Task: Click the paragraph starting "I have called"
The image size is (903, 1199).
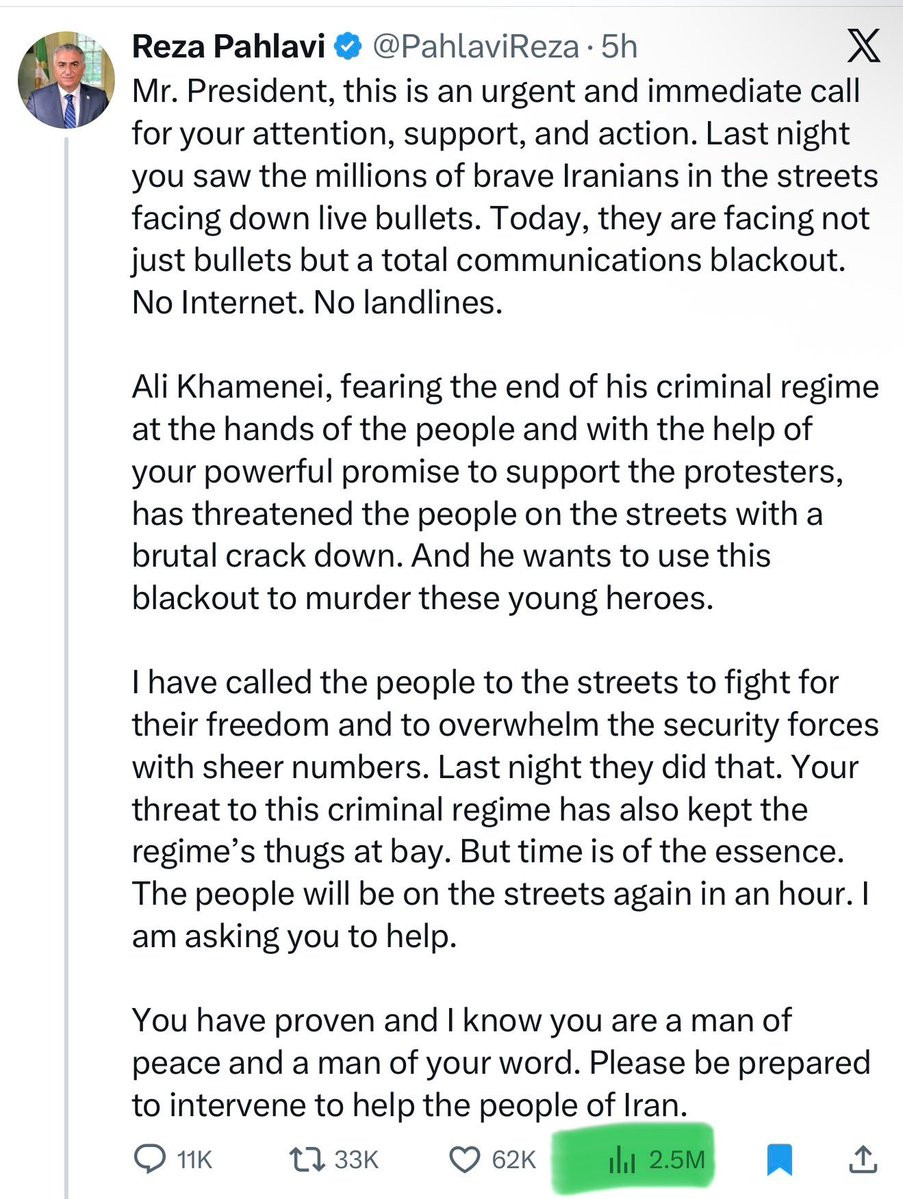Action: coord(505,809)
